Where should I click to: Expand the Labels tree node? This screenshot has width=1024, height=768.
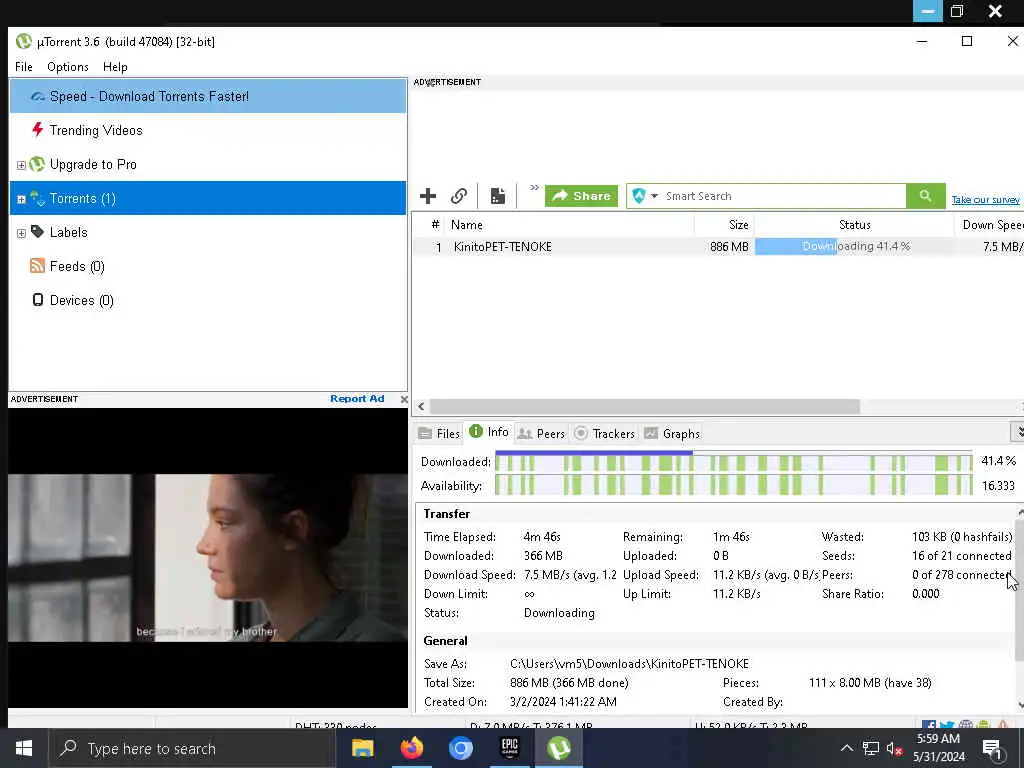21,233
